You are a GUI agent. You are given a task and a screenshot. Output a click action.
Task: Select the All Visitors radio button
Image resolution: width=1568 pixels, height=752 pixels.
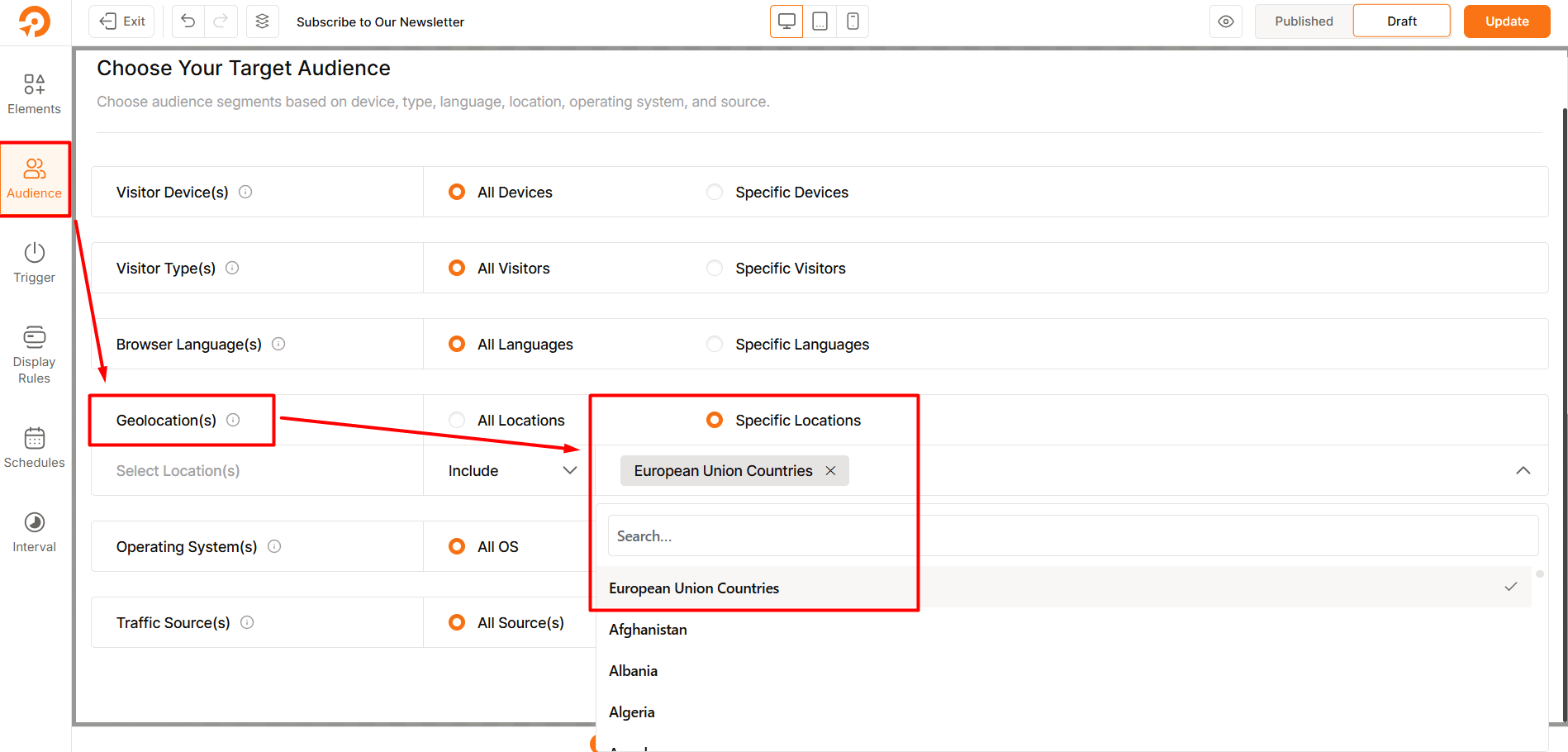tap(457, 268)
